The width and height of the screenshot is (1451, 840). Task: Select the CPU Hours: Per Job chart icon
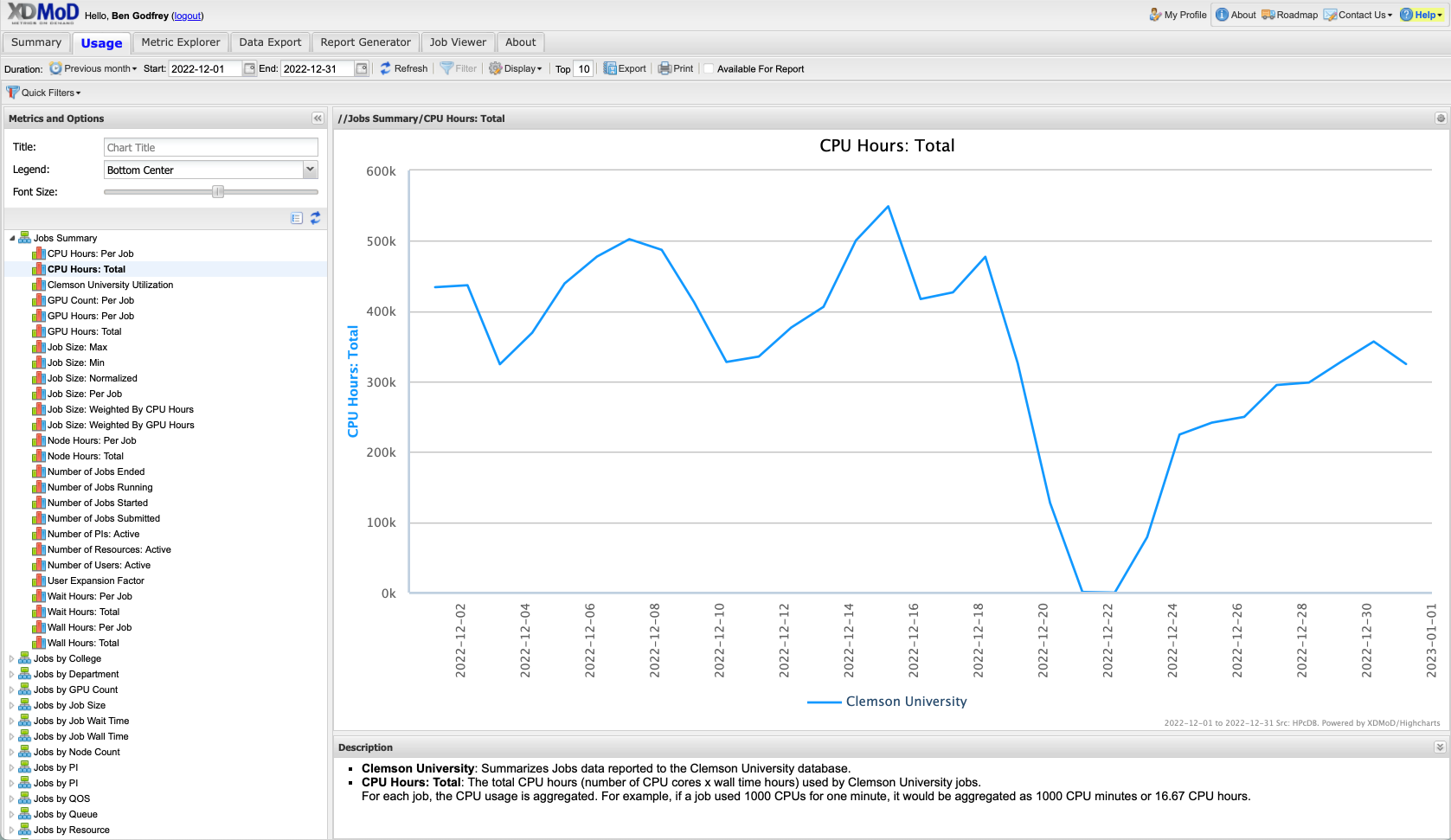38,253
